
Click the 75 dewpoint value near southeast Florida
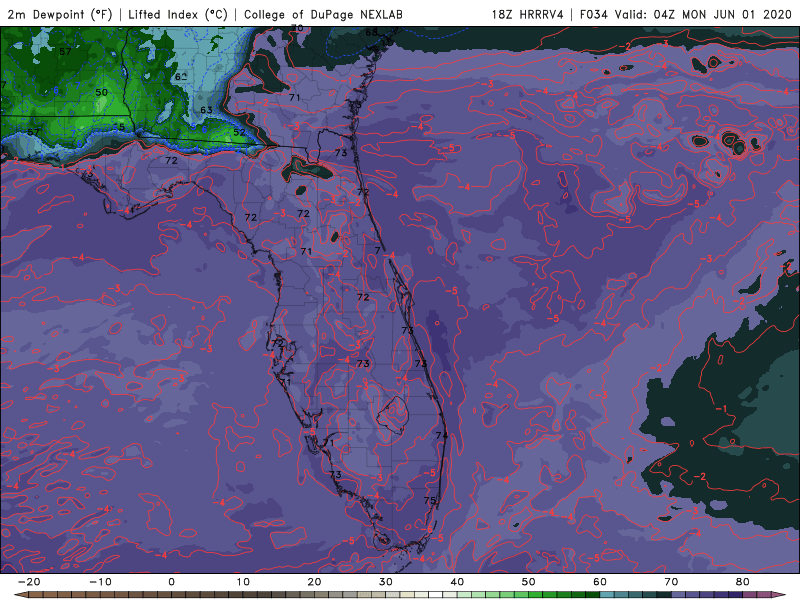coord(430,501)
